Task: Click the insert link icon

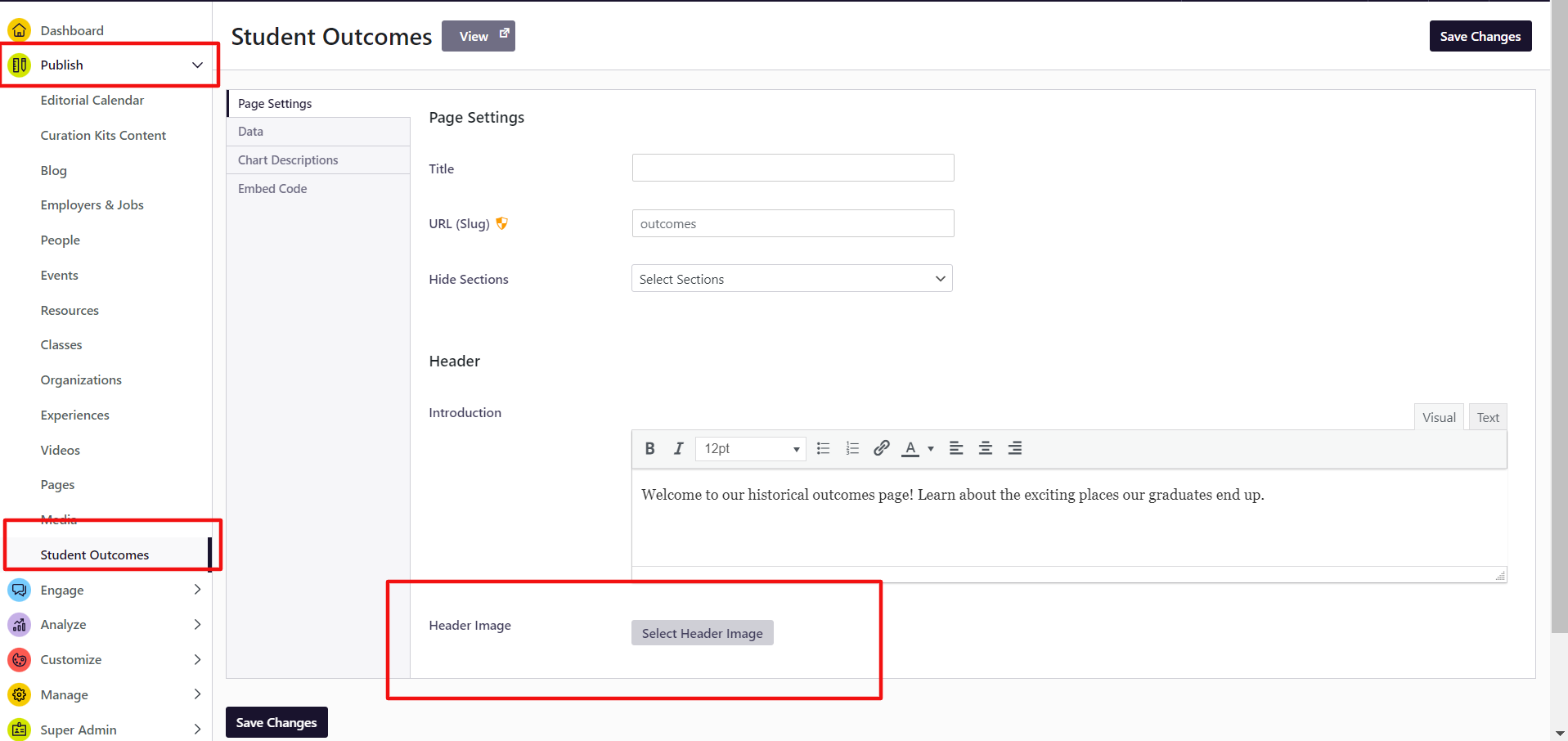Action: [x=881, y=448]
